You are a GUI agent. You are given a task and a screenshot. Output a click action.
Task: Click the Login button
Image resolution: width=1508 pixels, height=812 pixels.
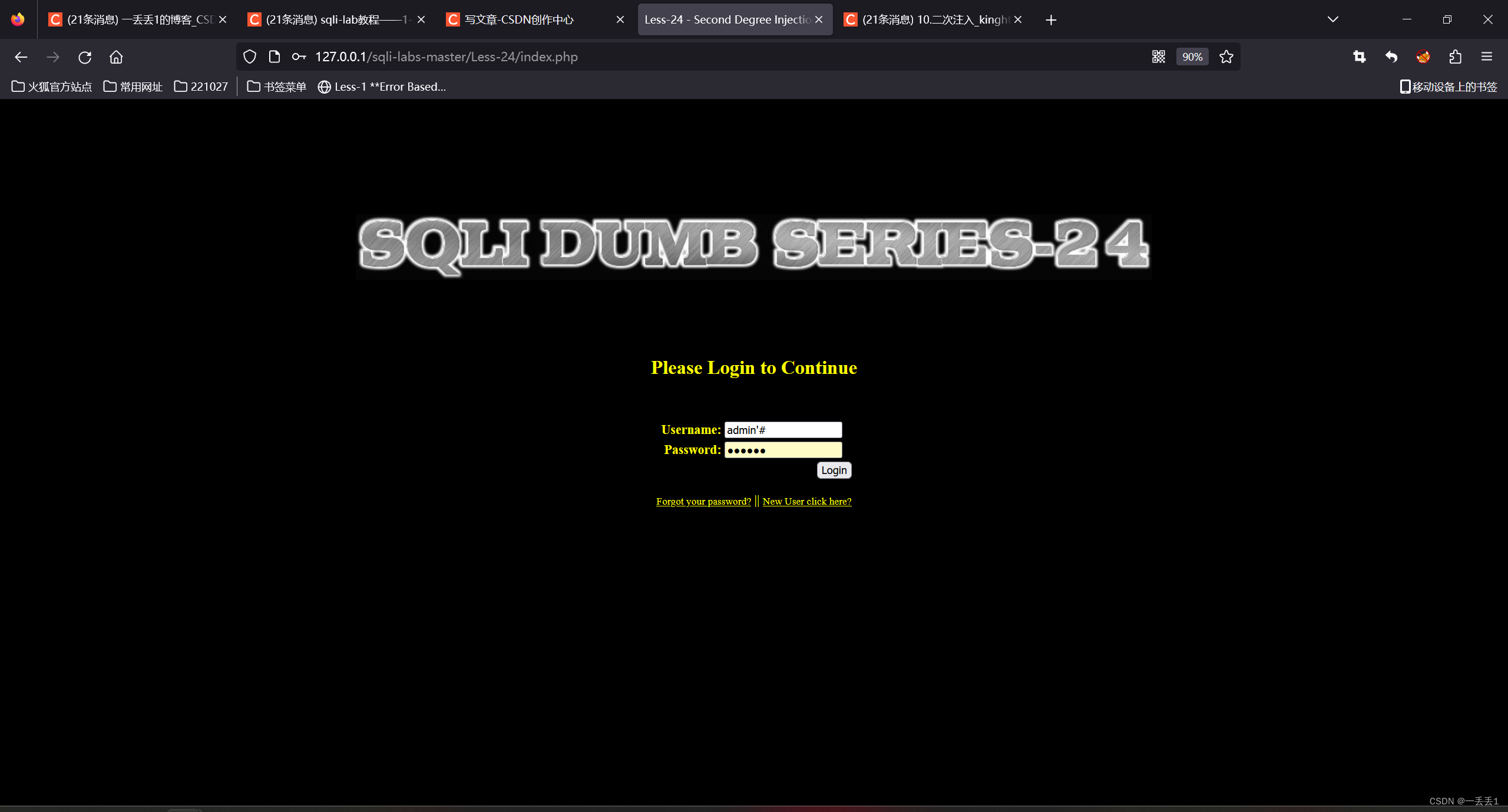[x=834, y=470]
